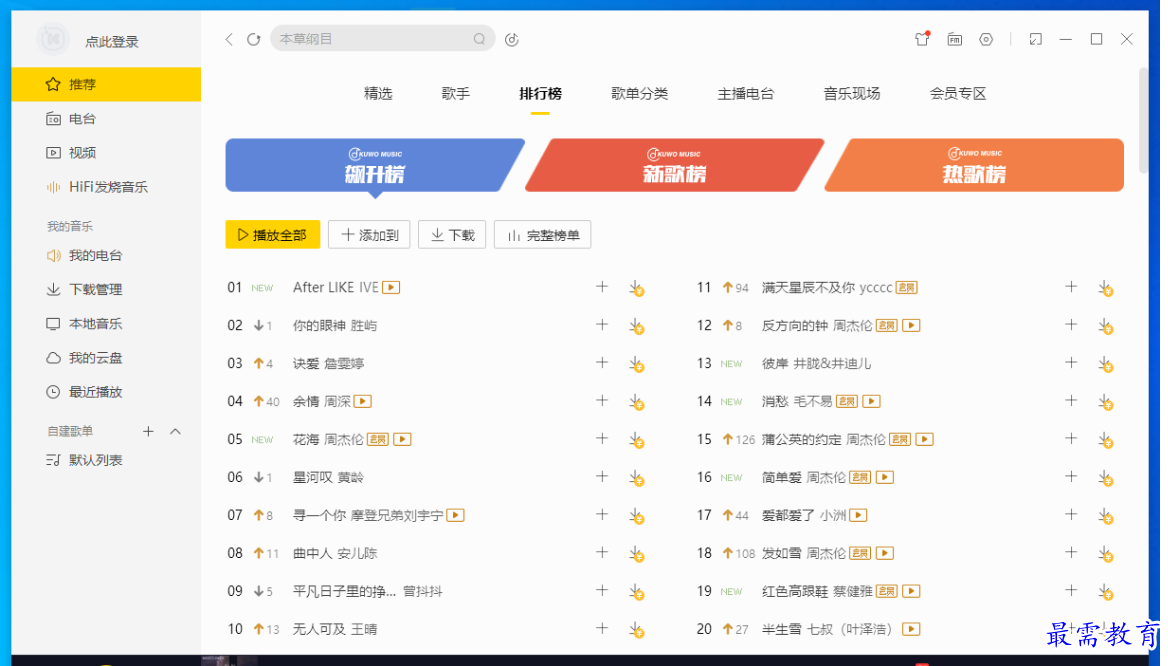Click the back navigation arrow
This screenshot has width=1168, height=666.
[x=229, y=39]
